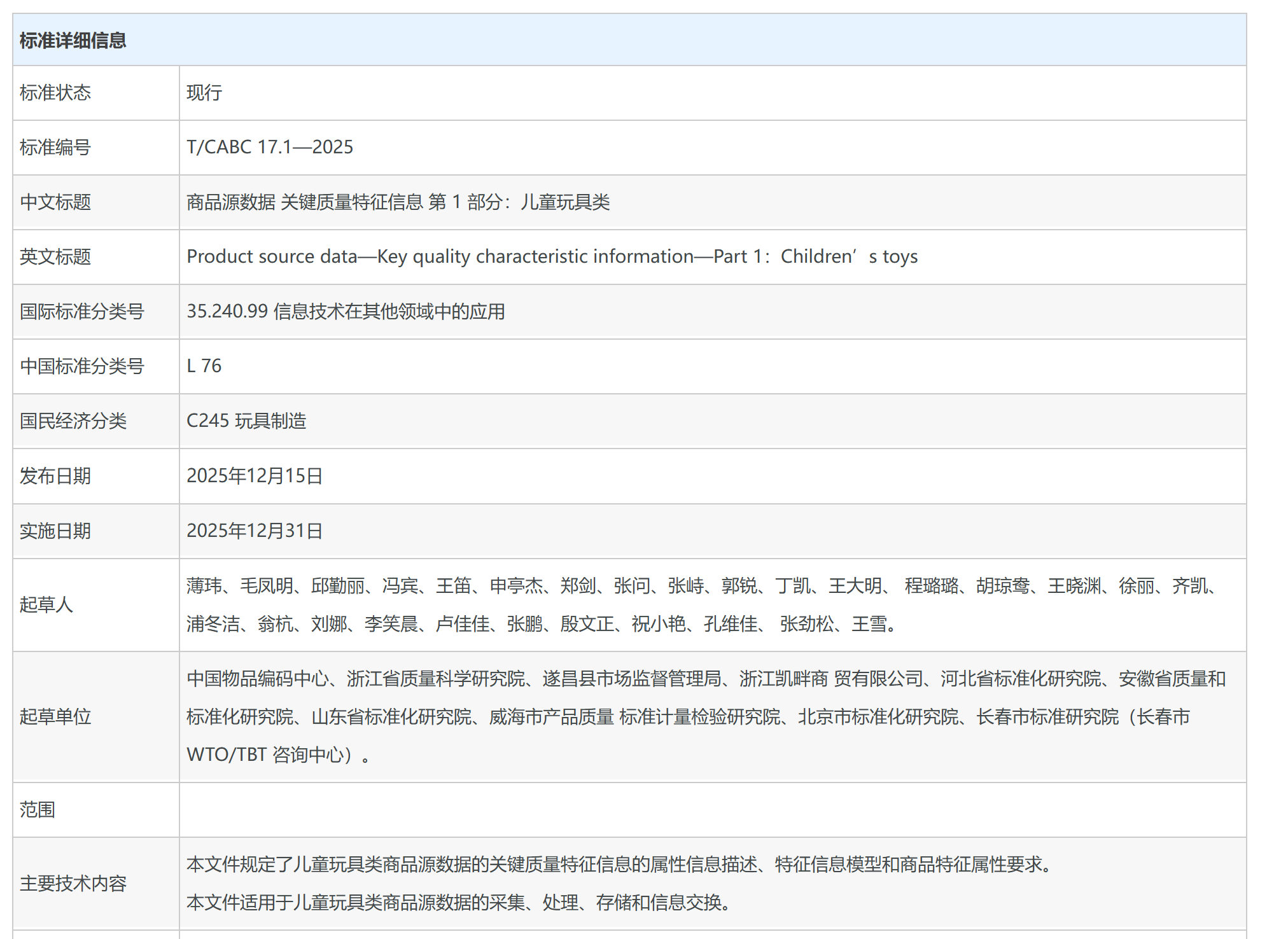Click the L 76 classification value
This screenshot has width=1288, height=939.
(204, 366)
